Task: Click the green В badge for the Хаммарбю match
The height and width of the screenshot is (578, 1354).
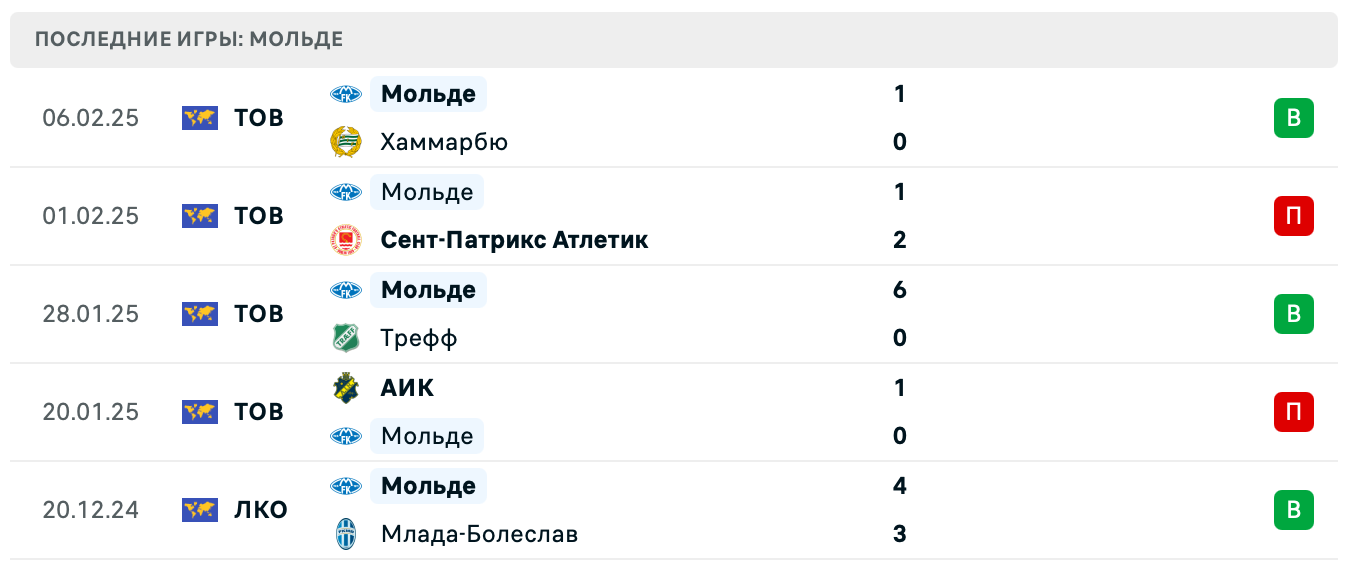Action: 1293,117
